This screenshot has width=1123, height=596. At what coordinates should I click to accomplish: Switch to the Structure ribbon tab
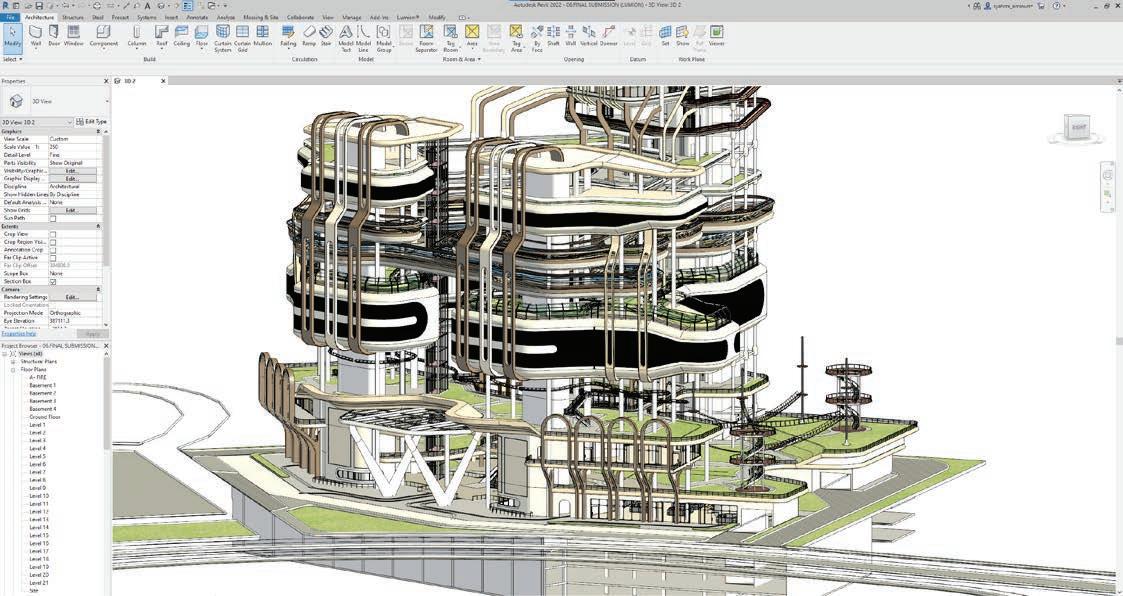(72, 16)
